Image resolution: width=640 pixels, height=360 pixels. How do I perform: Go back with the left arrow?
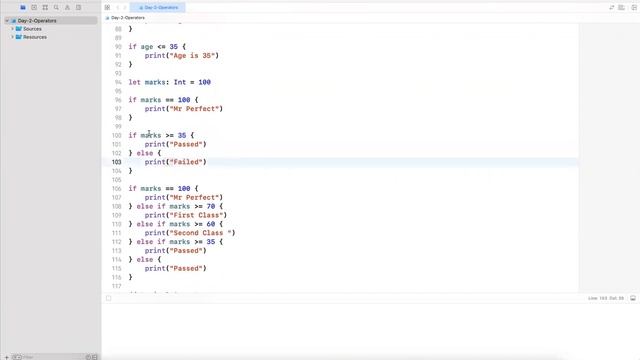[118, 7]
